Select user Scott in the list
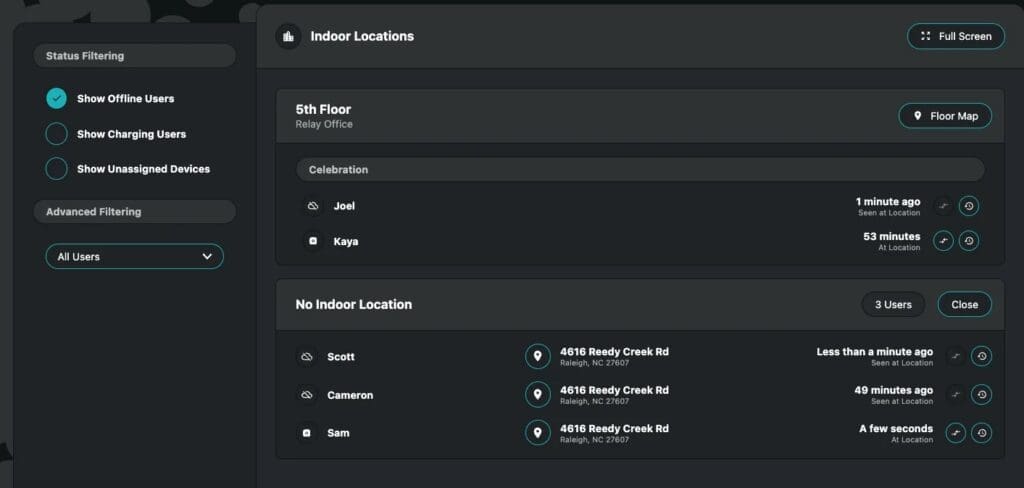 pyautogui.click(x=341, y=357)
